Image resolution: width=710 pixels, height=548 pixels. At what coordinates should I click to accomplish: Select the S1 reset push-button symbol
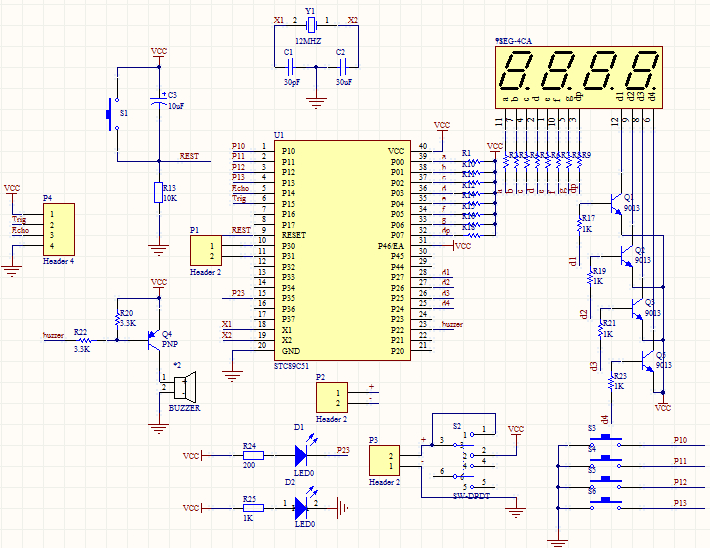[112, 114]
